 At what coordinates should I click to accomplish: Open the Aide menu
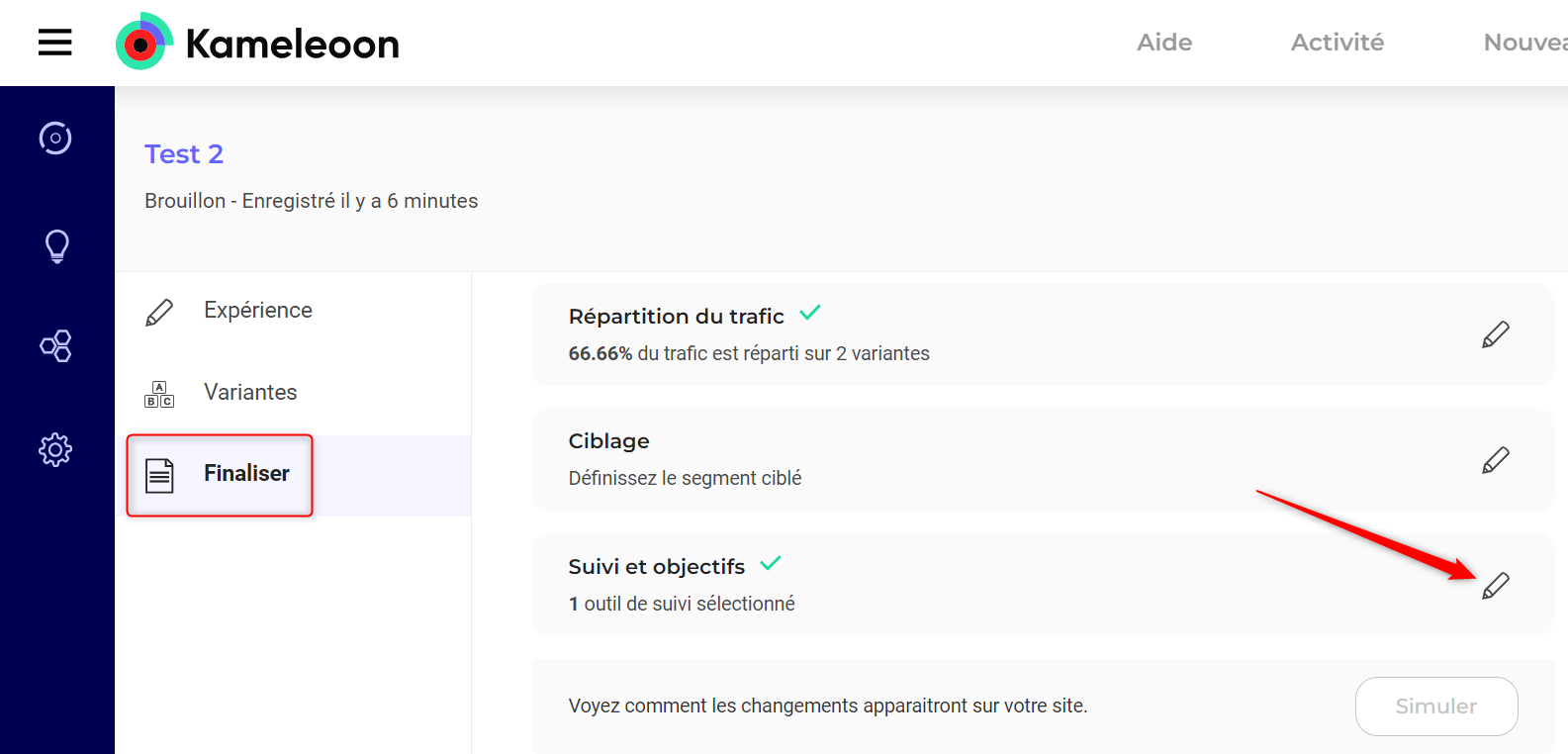tap(1164, 43)
